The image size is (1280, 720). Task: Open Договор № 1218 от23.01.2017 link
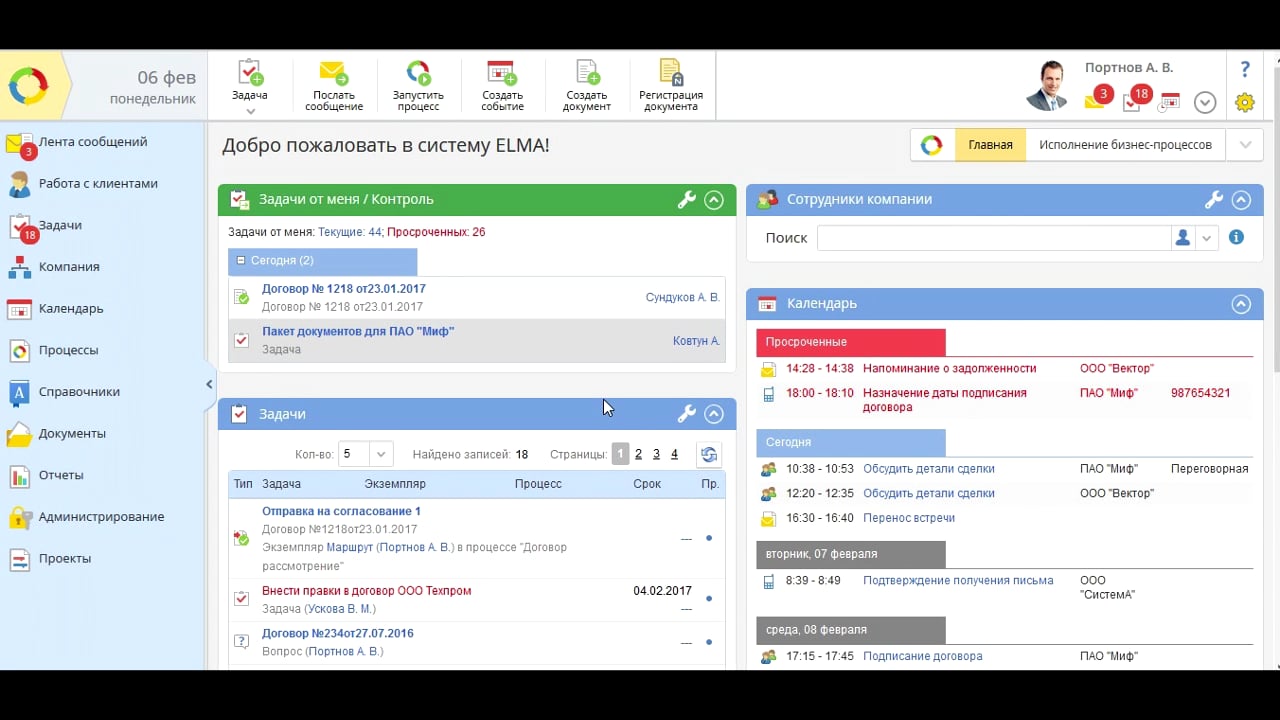(344, 289)
